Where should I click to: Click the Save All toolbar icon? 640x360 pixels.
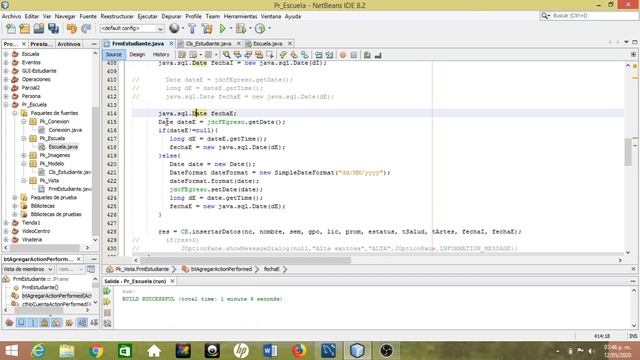click(53, 29)
